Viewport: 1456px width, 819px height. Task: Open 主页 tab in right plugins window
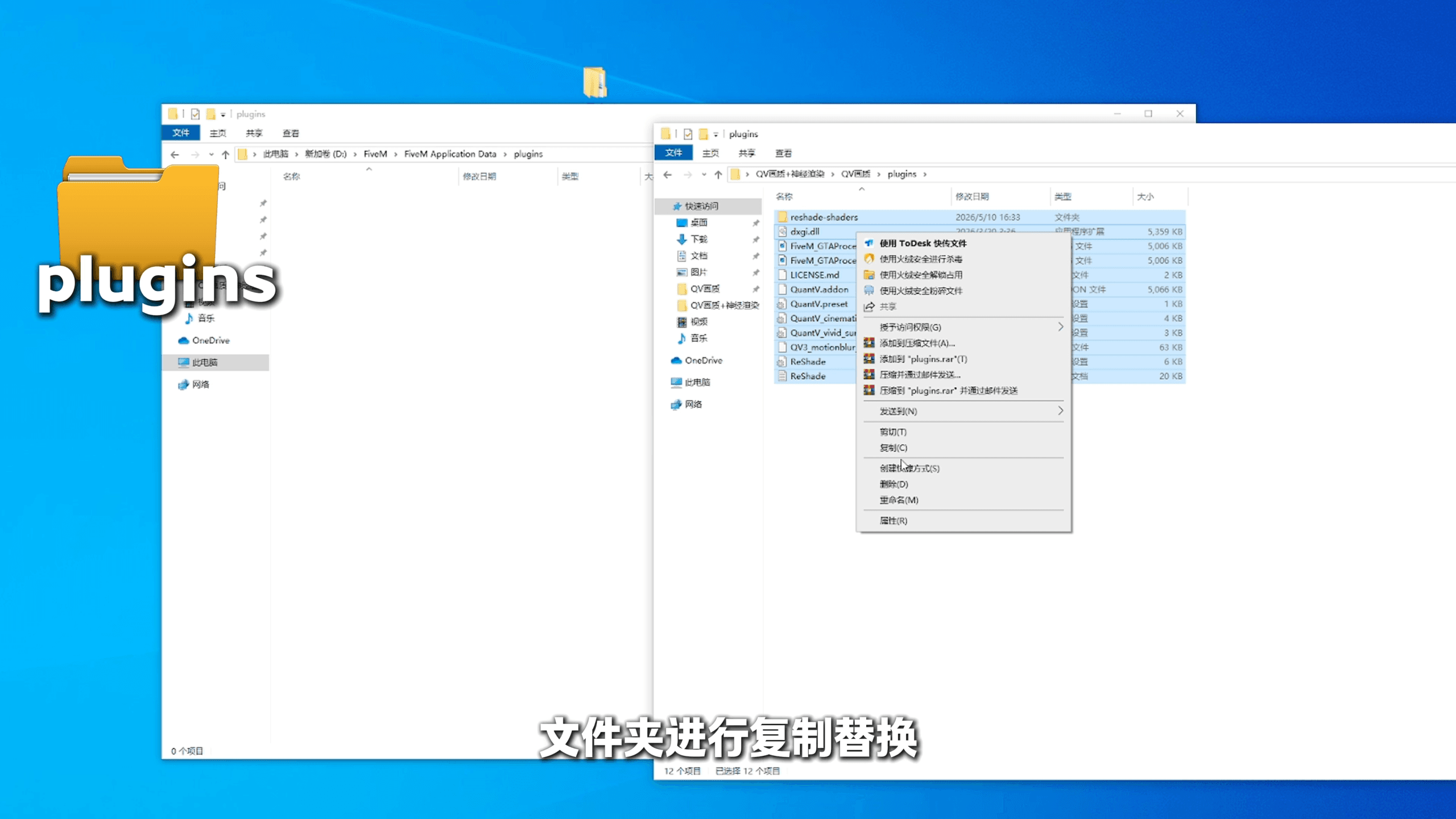click(710, 152)
